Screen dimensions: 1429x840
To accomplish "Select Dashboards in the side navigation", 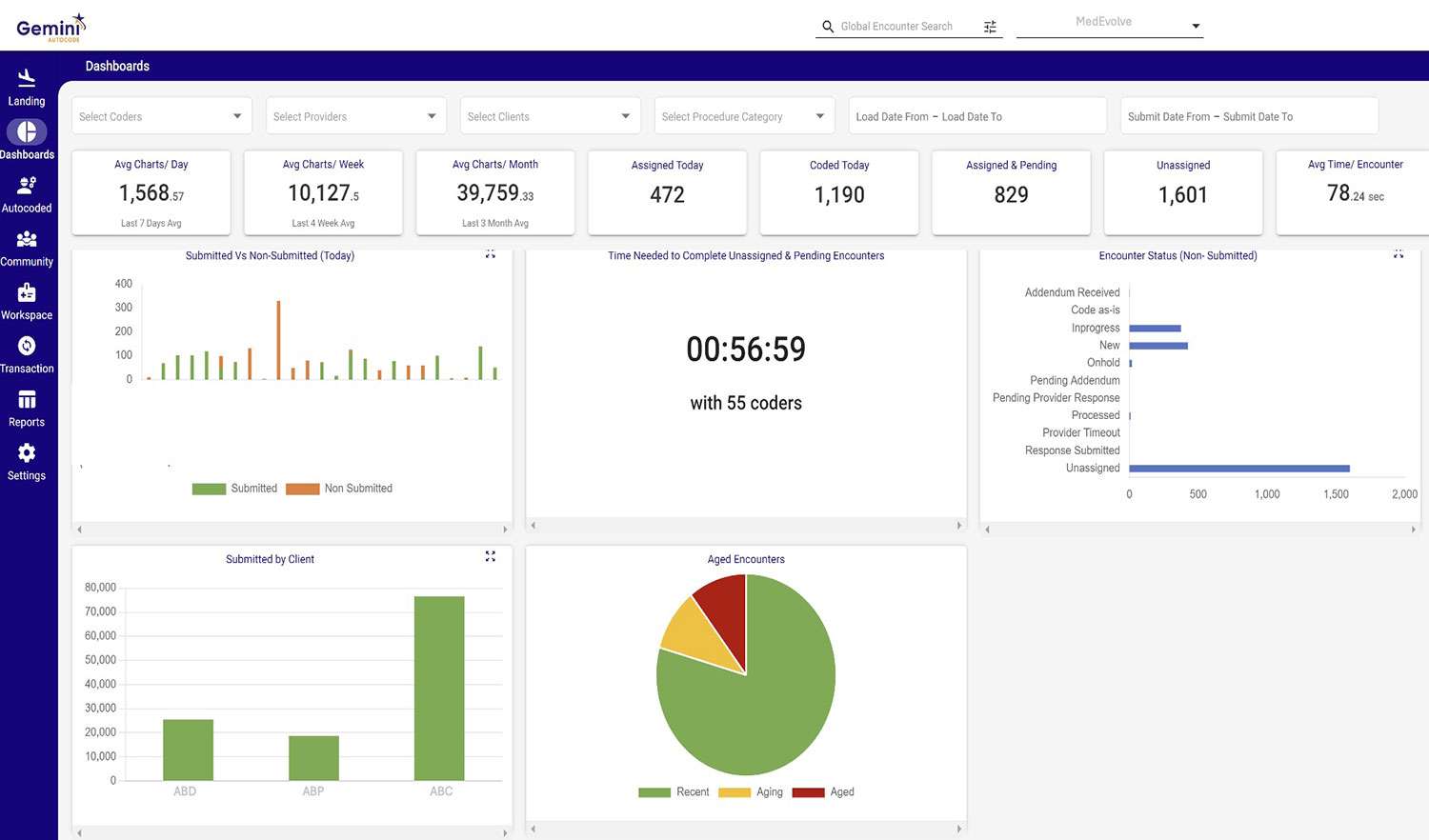I will [x=27, y=132].
